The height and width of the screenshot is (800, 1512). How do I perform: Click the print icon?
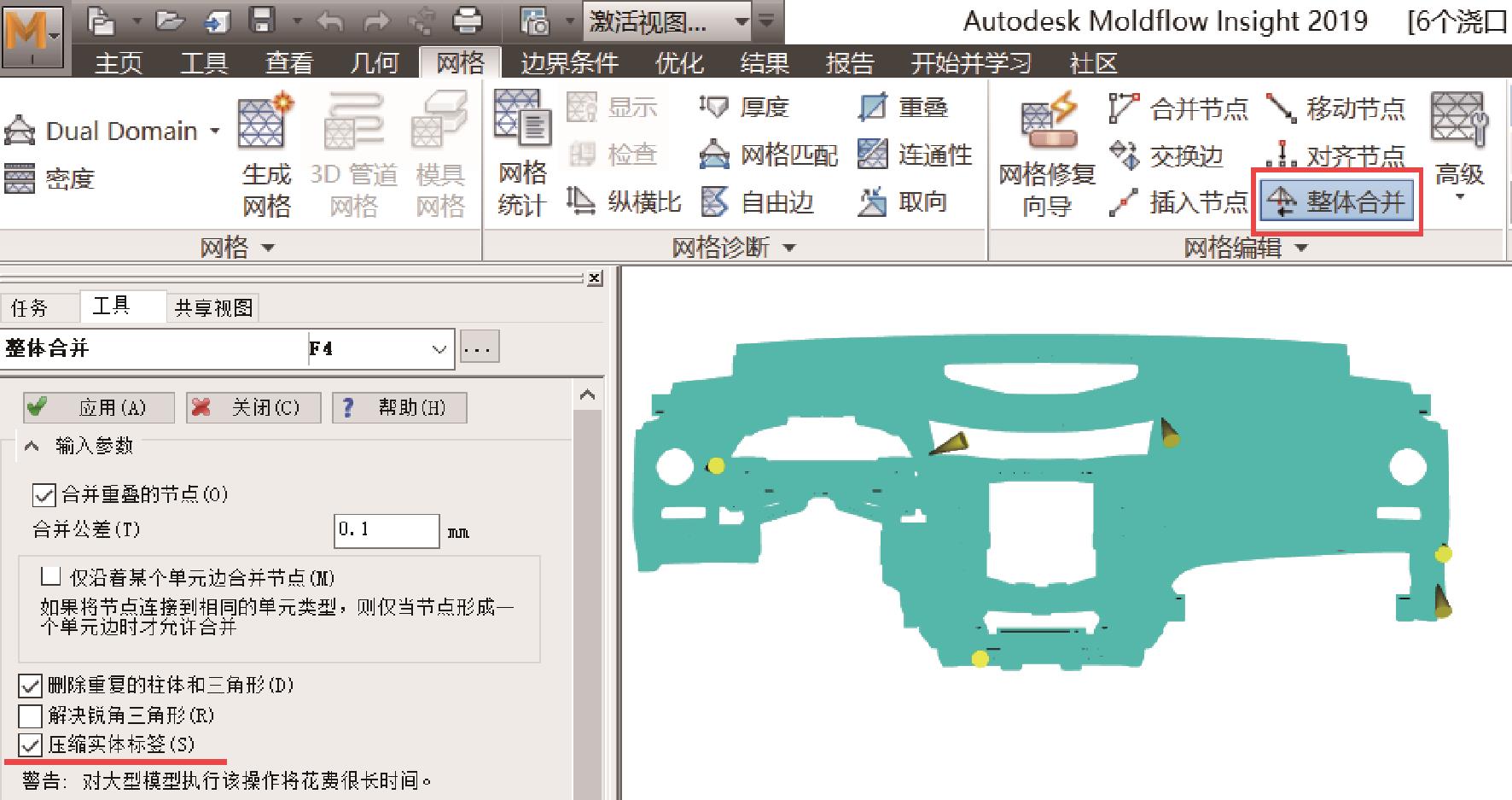(x=468, y=20)
